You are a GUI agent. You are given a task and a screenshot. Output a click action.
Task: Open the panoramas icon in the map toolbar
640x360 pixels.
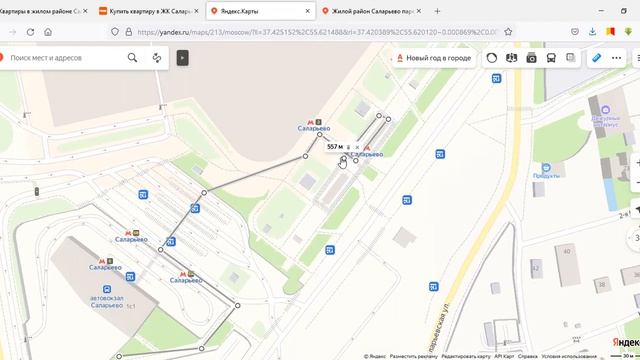(511, 58)
